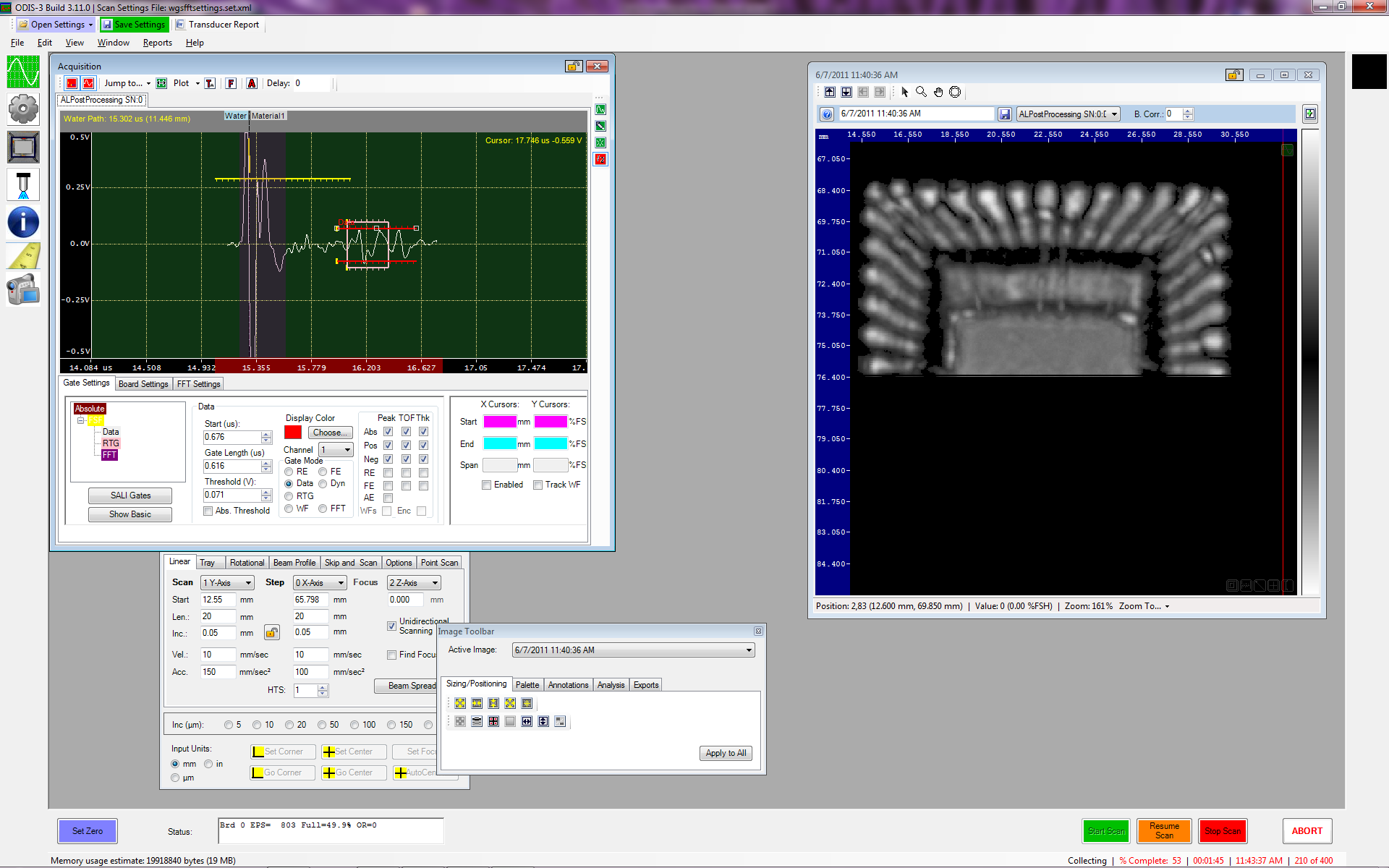Click the Stop Scan button
1389x868 pixels.
[x=1223, y=831]
